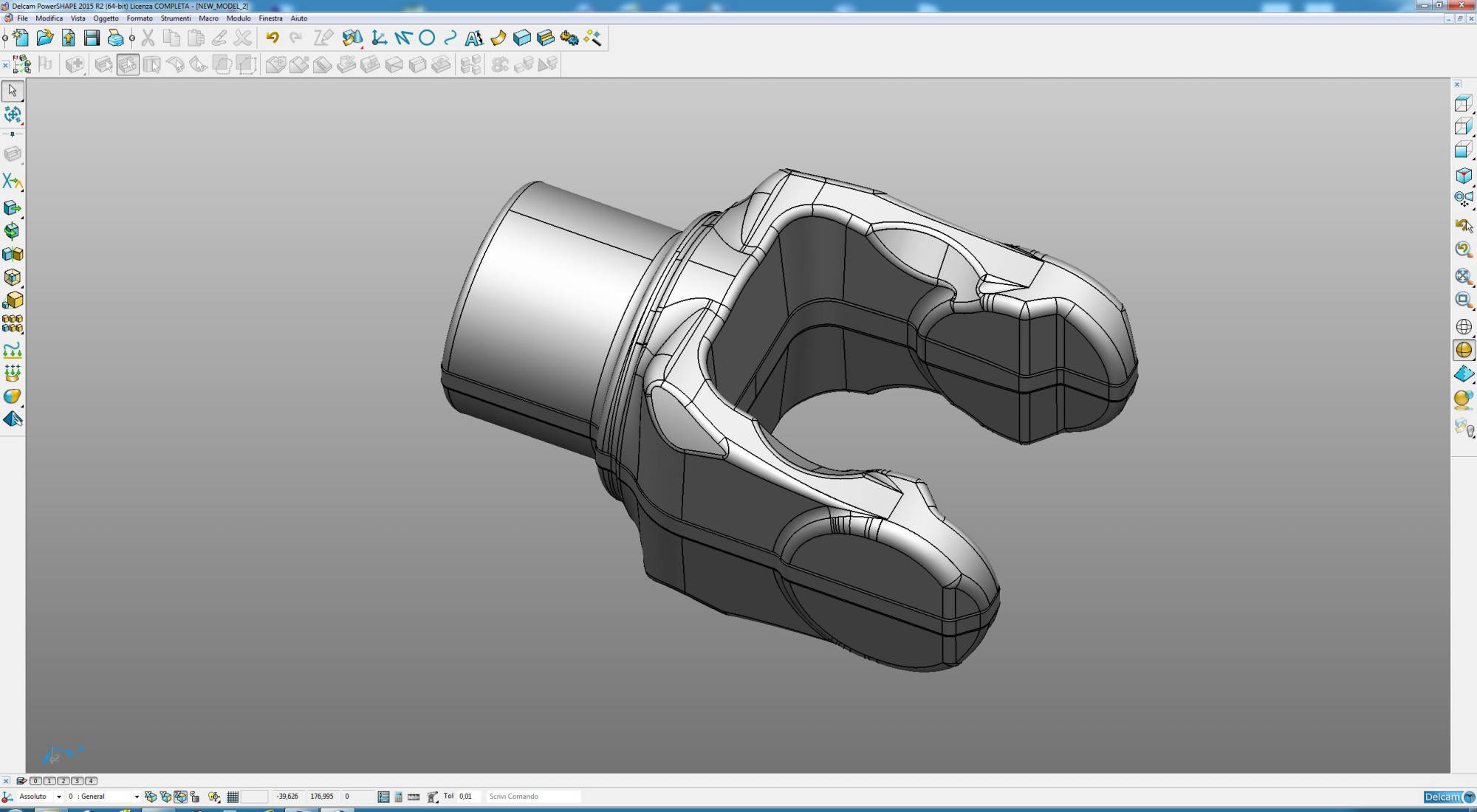Image resolution: width=1477 pixels, height=812 pixels.
Task: Launch the wizard magic wand tool
Action: pos(592,38)
